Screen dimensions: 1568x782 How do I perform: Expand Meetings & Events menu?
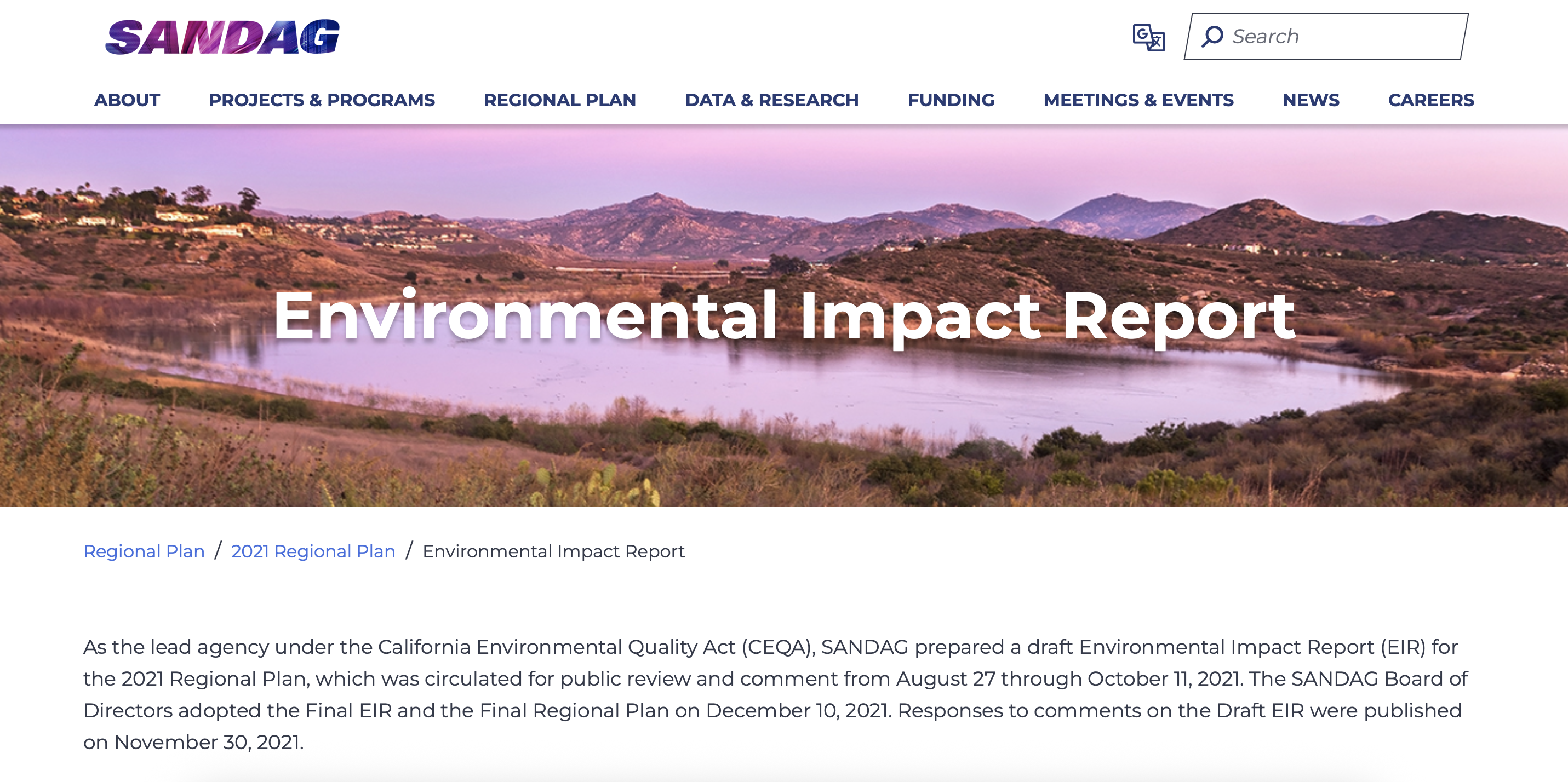click(x=1138, y=100)
